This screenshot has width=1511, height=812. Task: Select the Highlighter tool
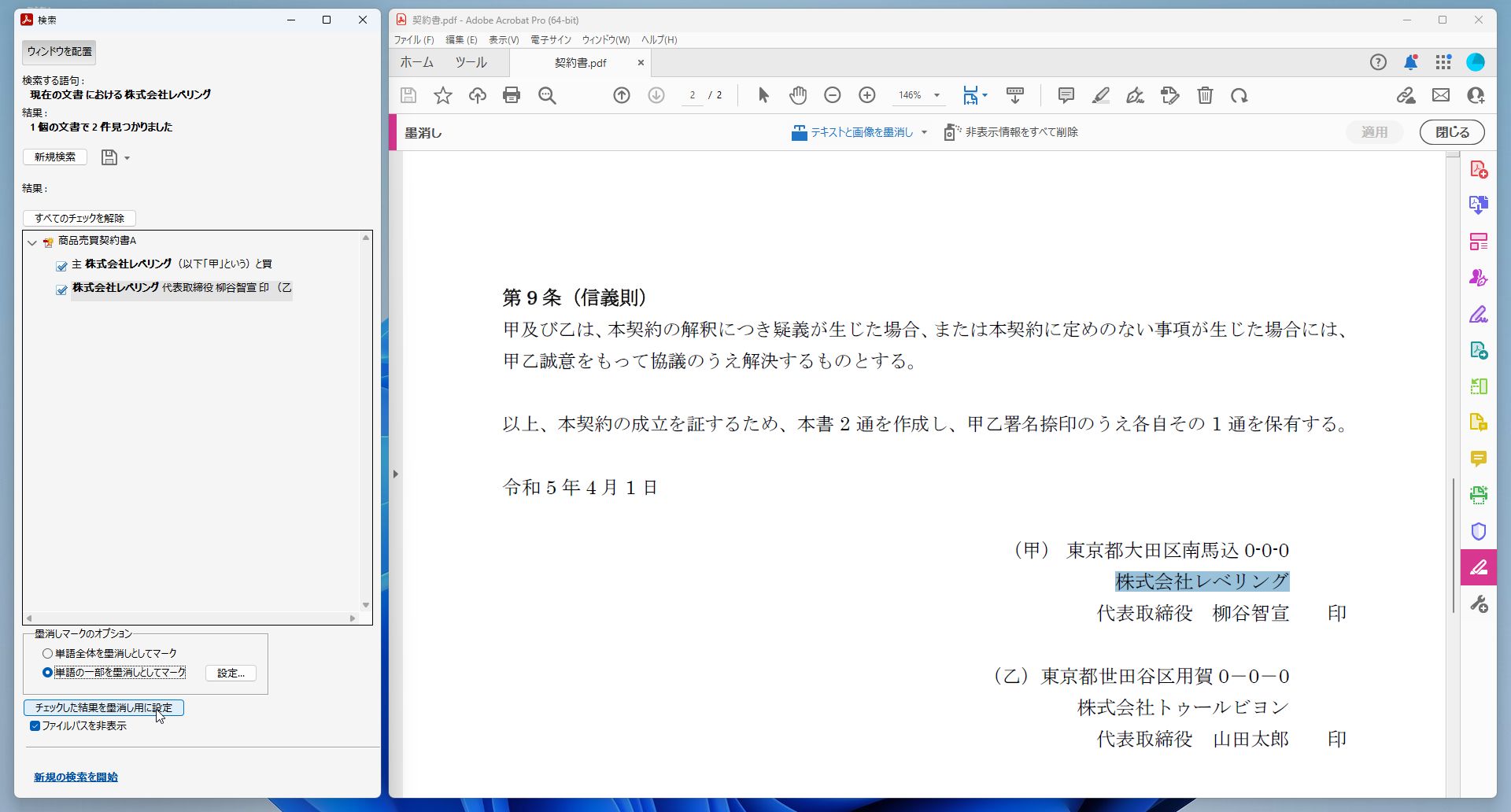(x=1099, y=94)
